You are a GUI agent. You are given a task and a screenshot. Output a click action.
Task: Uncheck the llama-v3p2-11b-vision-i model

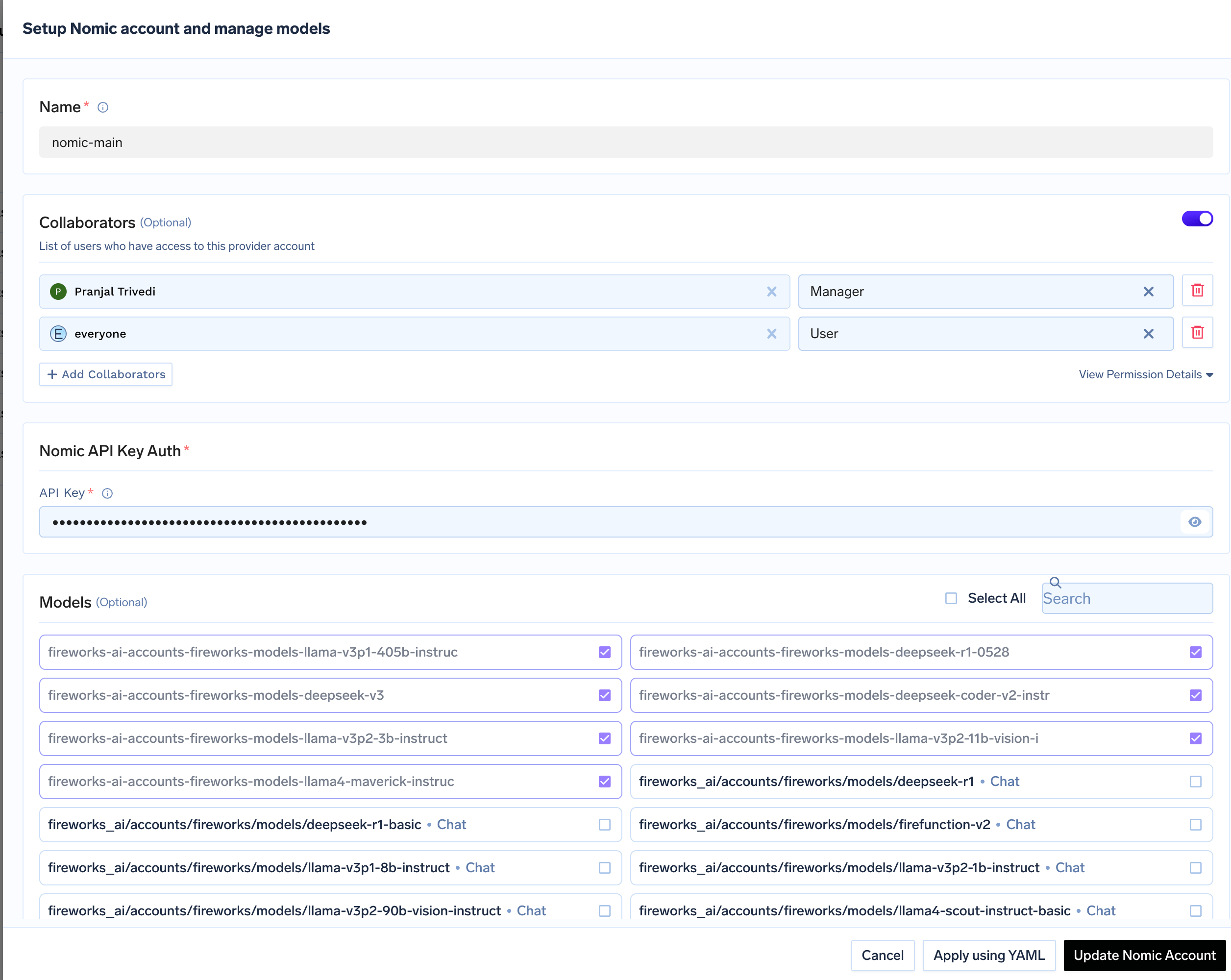tap(1196, 738)
